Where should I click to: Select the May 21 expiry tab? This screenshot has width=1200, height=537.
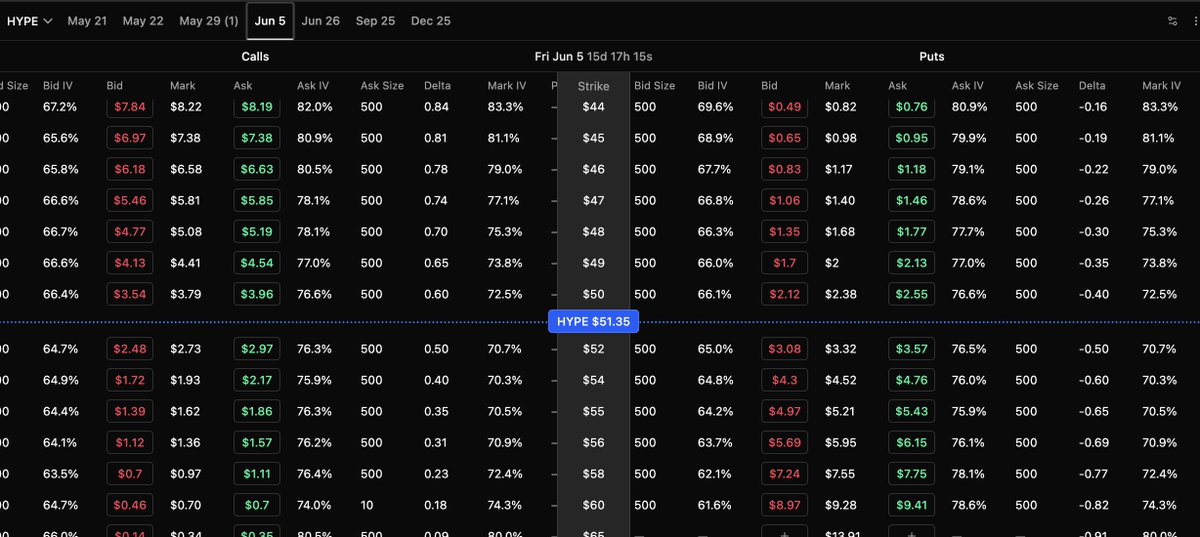[87, 21]
